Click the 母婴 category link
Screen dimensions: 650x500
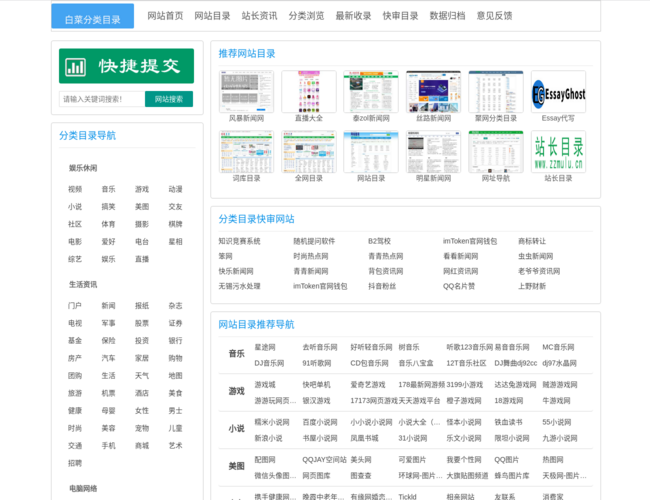pyautogui.click(x=108, y=411)
